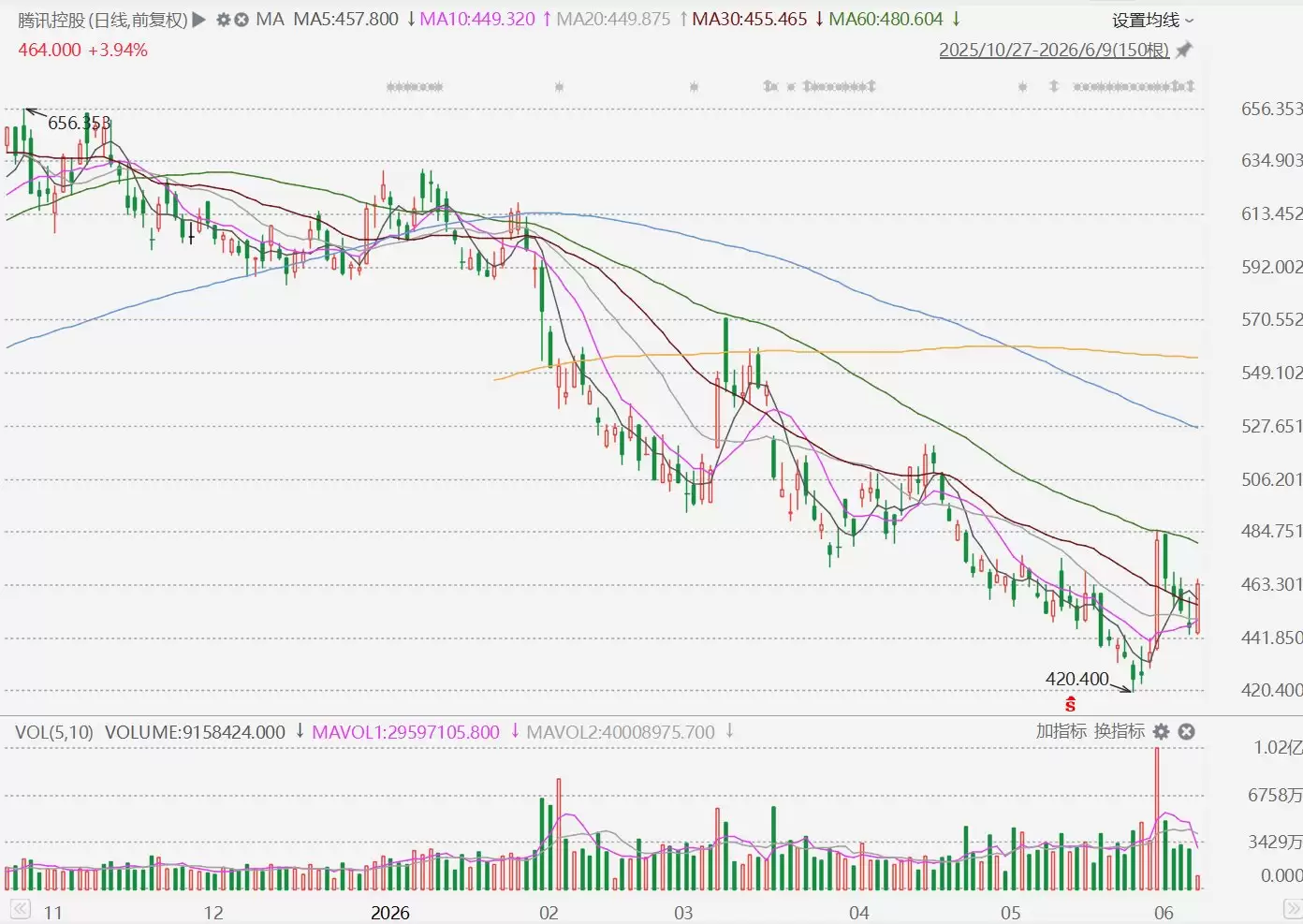Click the 592.002 price axis label
The image size is (1303, 924).
tap(1271, 268)
